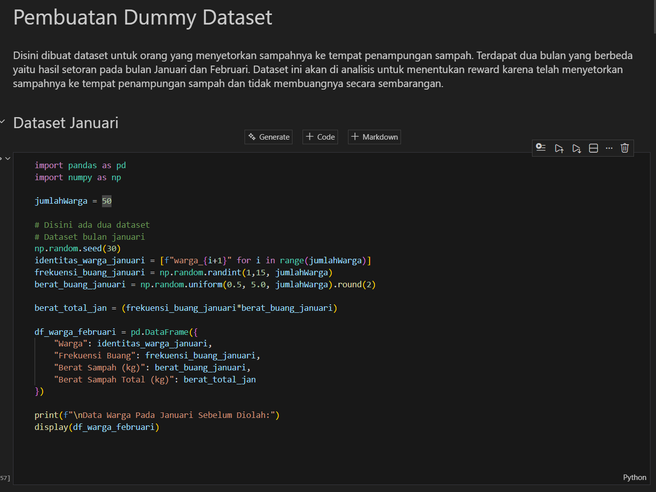The image size is (656, 492).
Task: Click the np.random.seed(30) line
Action: (x=78, y=249)
